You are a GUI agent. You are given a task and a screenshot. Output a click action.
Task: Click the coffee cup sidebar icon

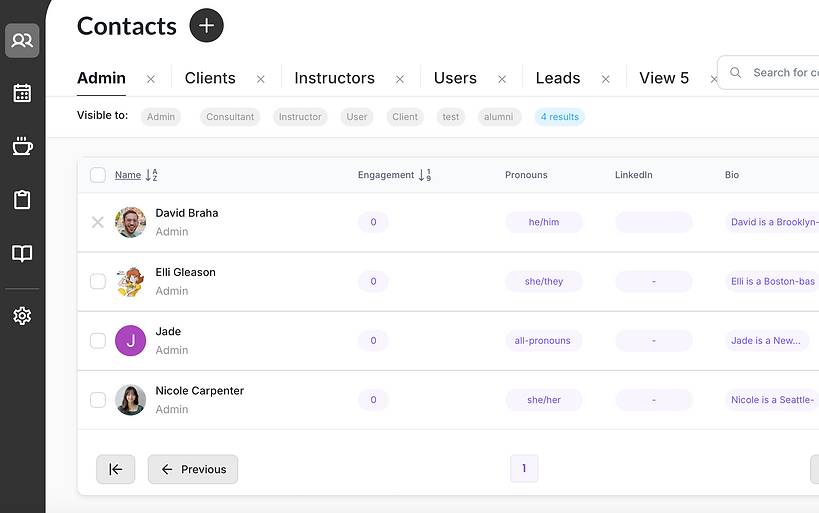[x=22, y=146]
